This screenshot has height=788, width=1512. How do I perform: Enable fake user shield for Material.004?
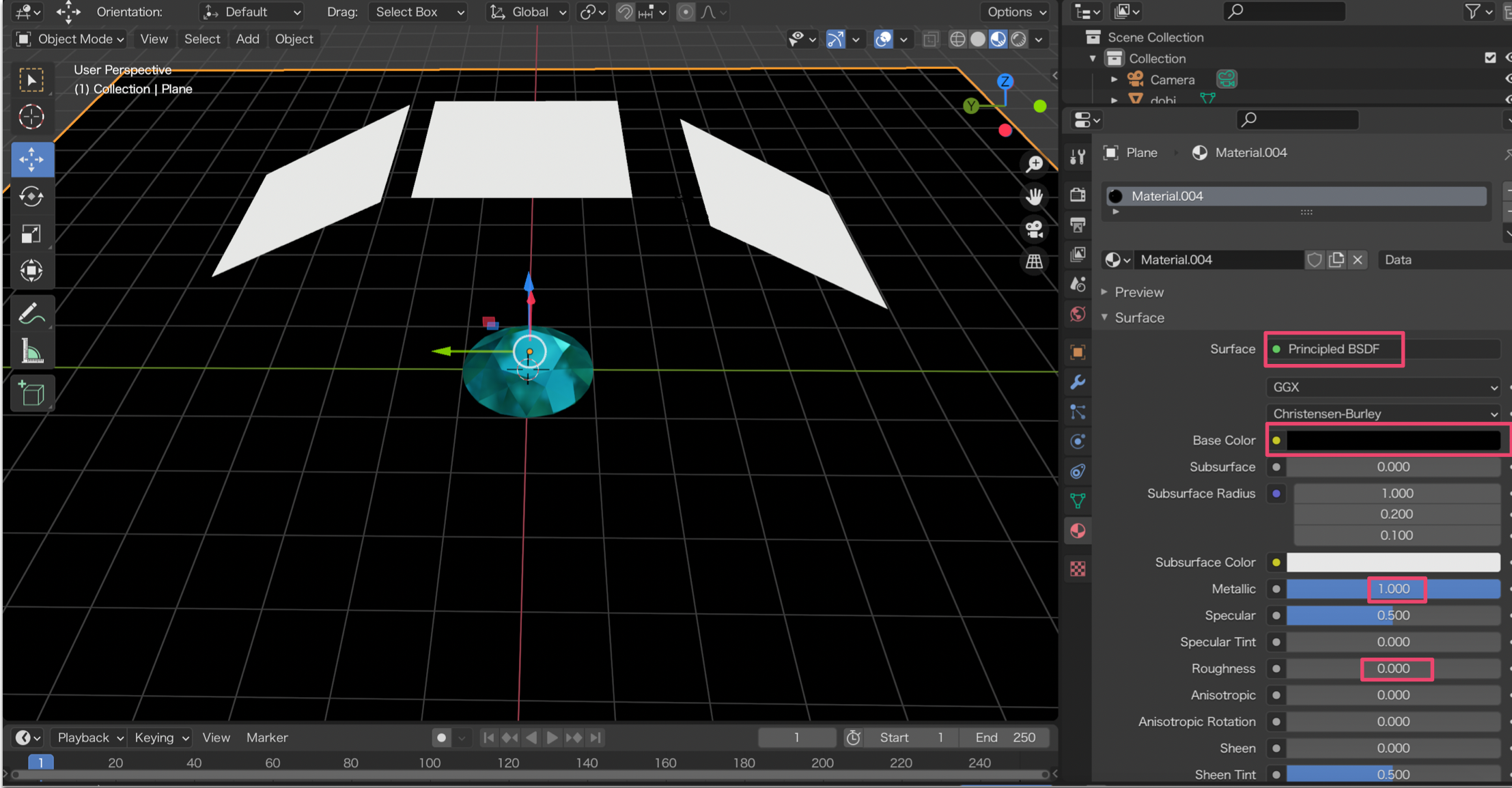pos(1314,260)
